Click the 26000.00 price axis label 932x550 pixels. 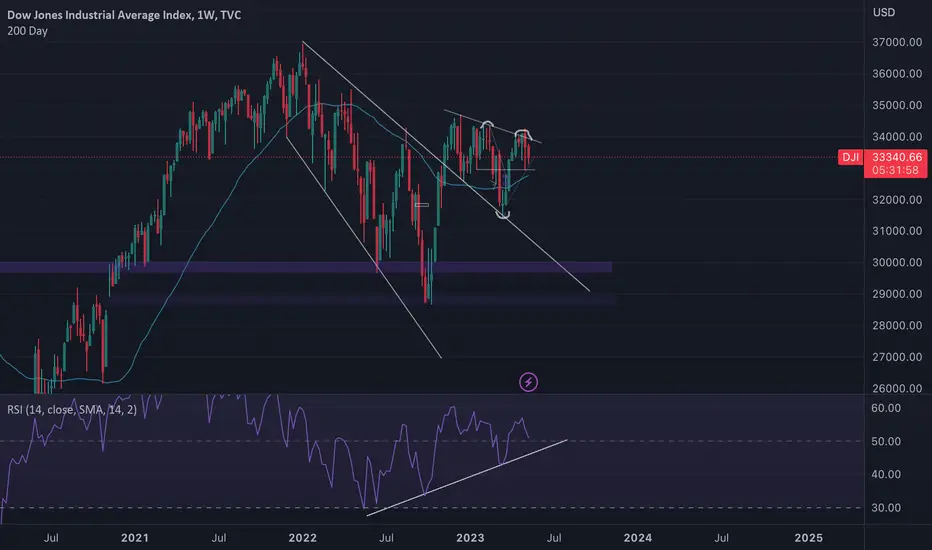tap(896, 388)
